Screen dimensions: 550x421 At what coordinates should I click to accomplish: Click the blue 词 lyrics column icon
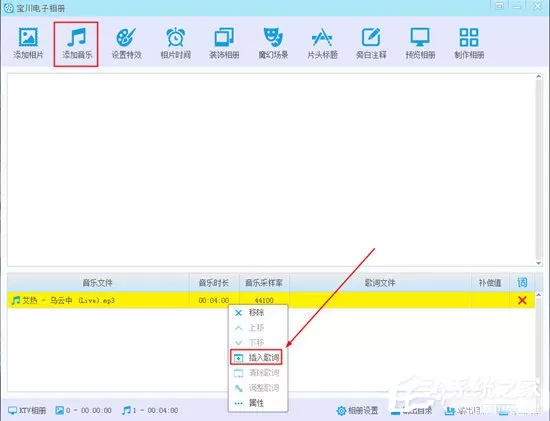pos(522,282)
